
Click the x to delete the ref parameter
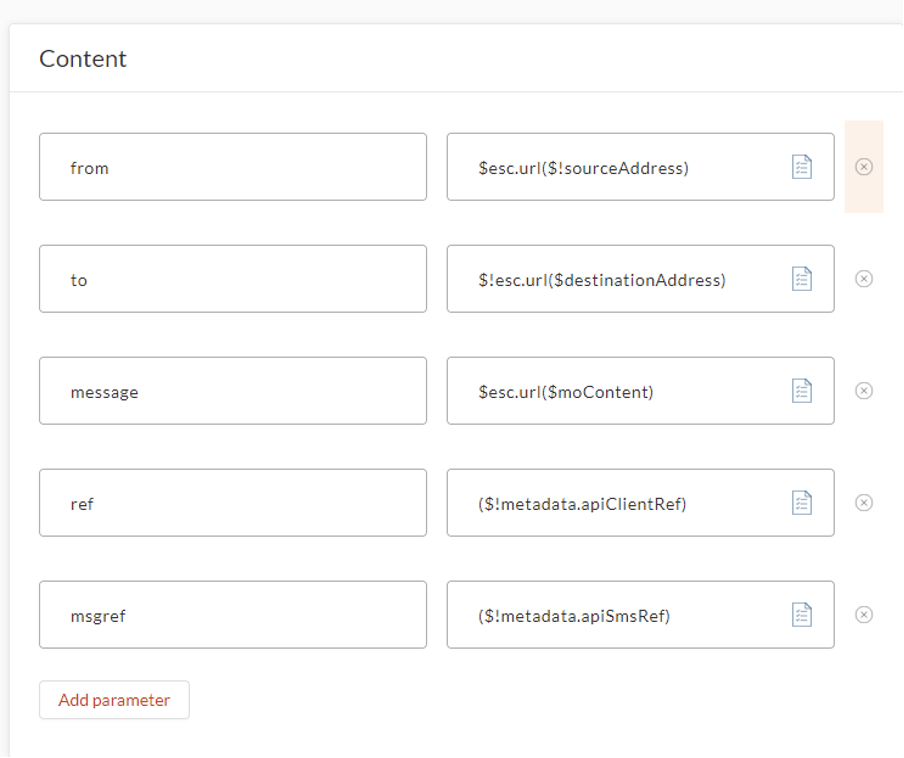coord(864,502)
